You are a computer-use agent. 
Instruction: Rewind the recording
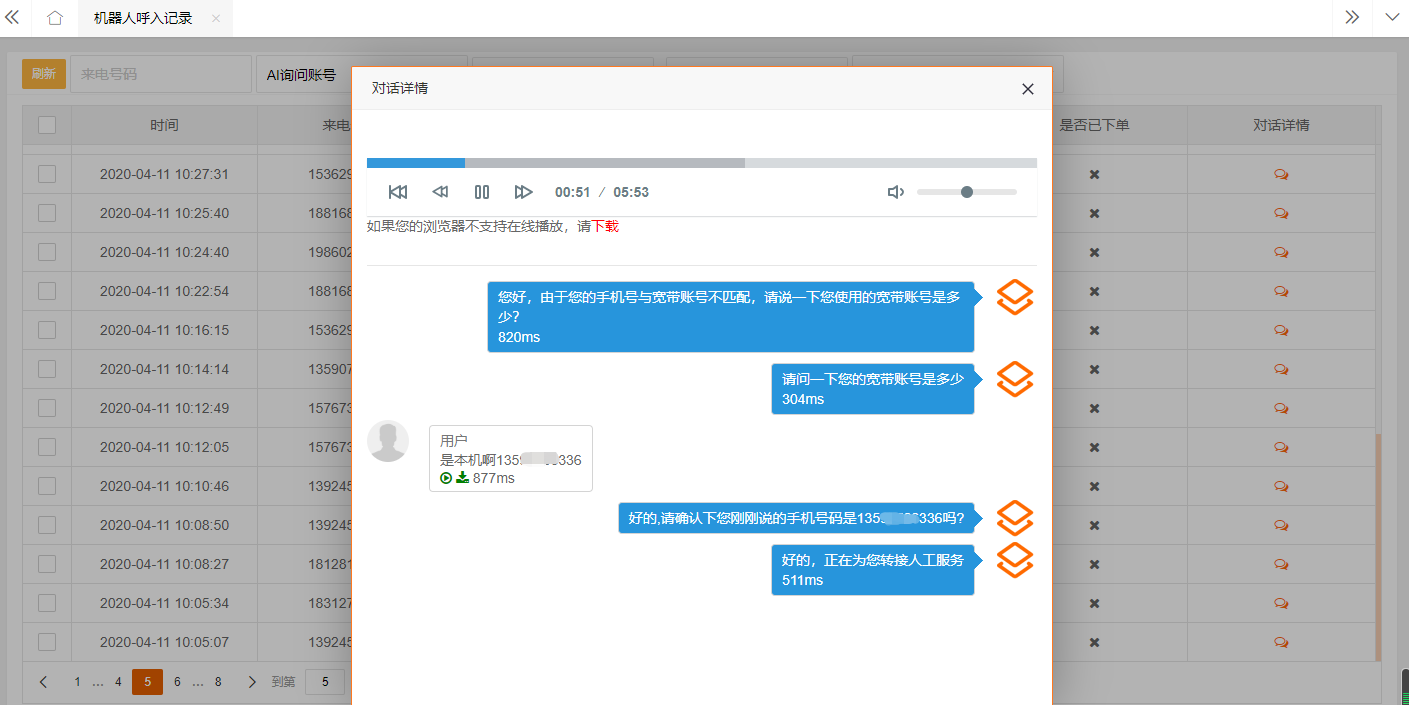[x=439, y=191]
